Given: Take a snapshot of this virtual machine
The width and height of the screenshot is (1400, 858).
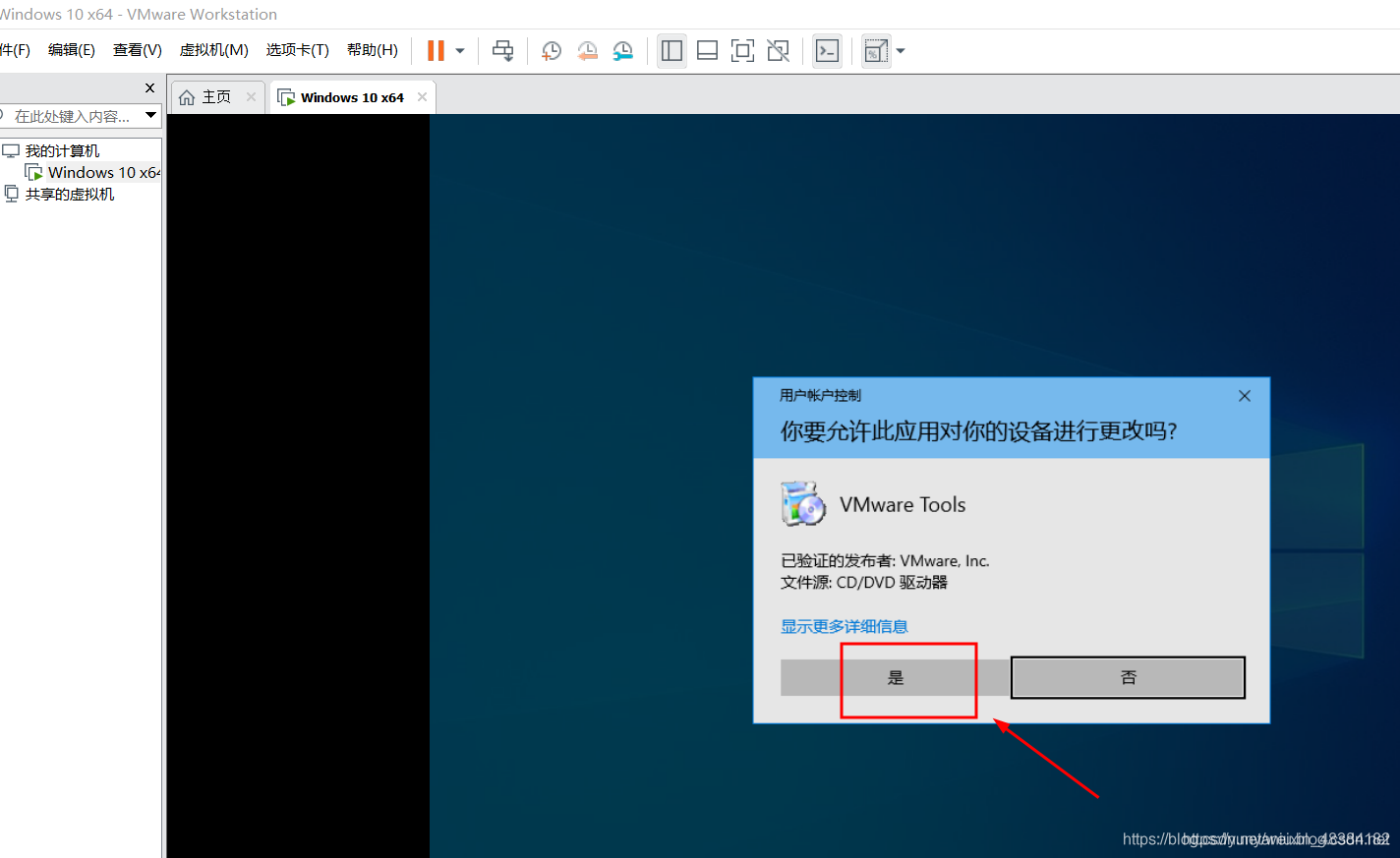Looking at the screenshot, I should coord(552,51).
